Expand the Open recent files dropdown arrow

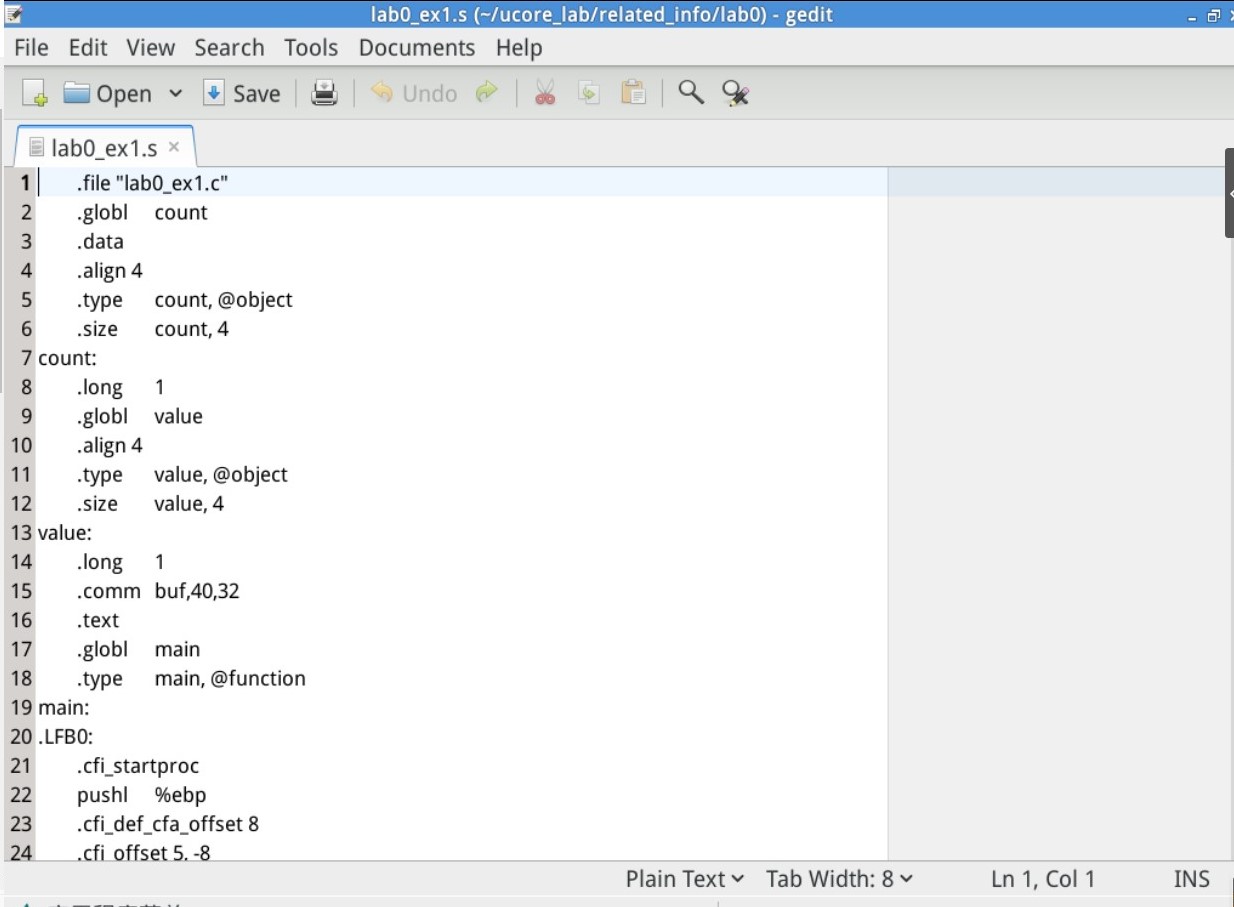point(176,94)
